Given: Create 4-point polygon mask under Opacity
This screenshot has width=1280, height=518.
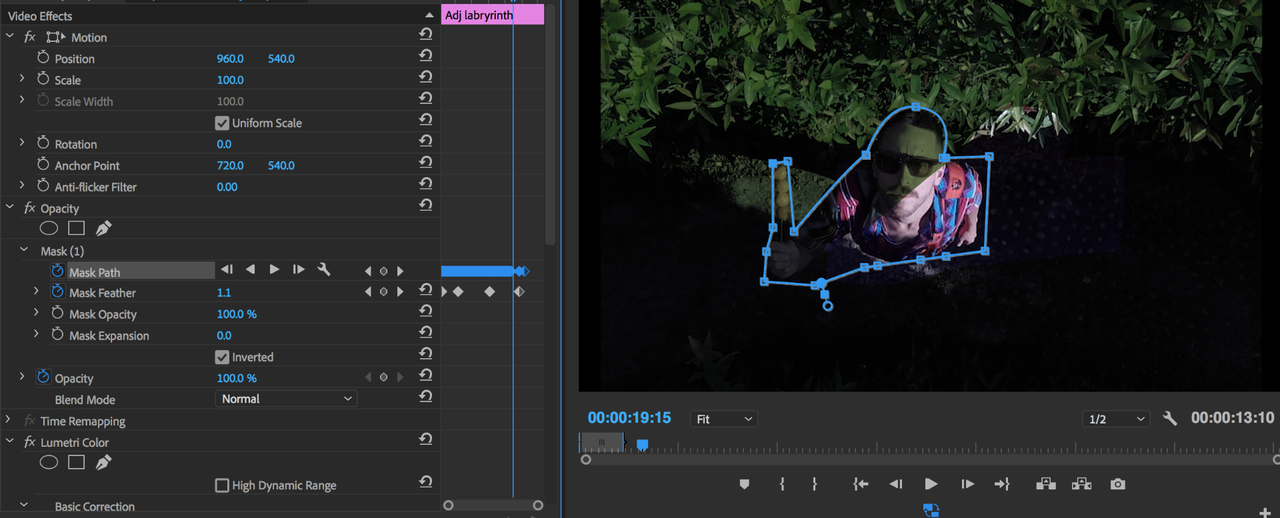Looking at the screenshot, I should pos(76,228).
